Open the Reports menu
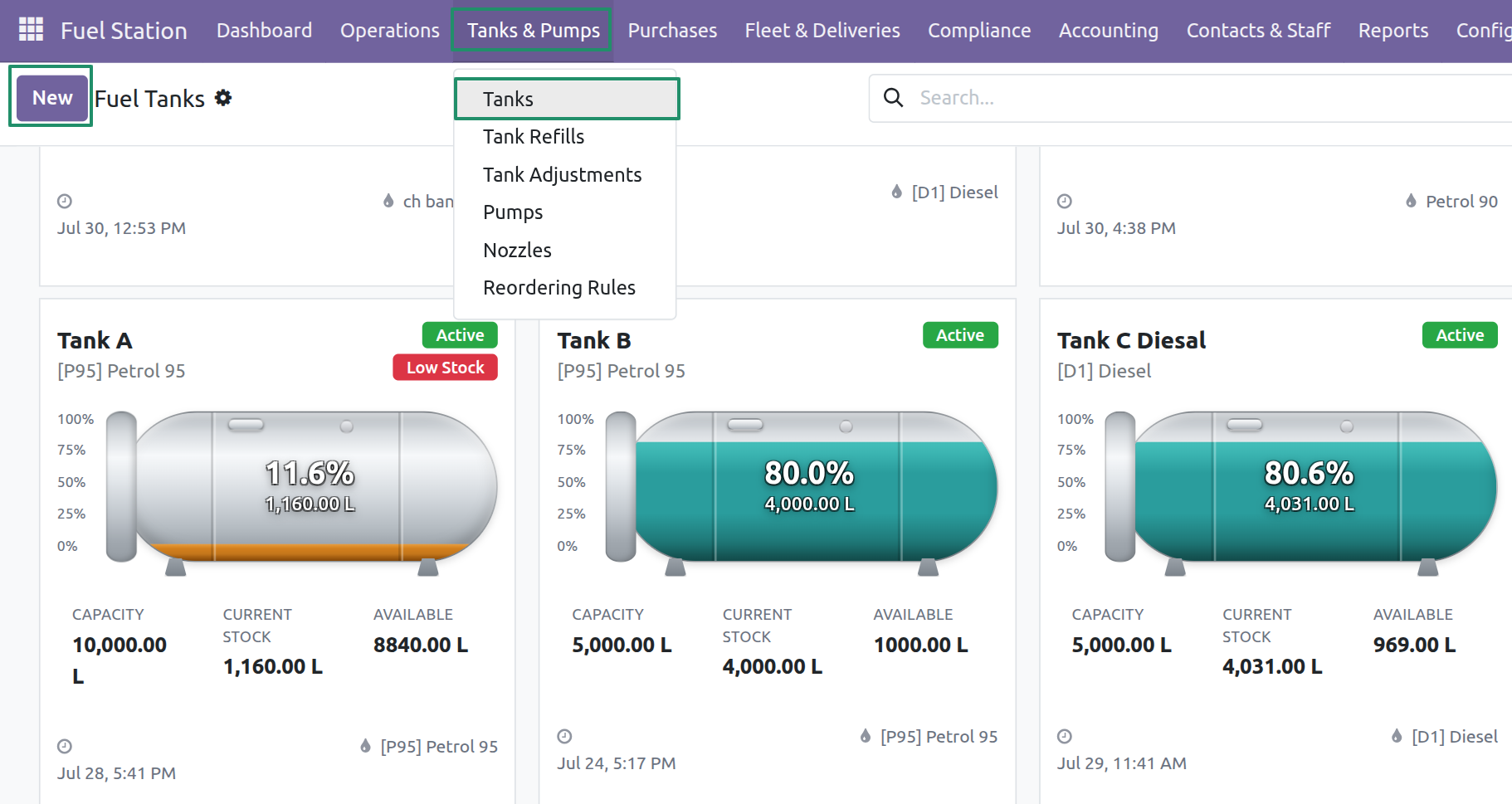 click(1393, 31)
